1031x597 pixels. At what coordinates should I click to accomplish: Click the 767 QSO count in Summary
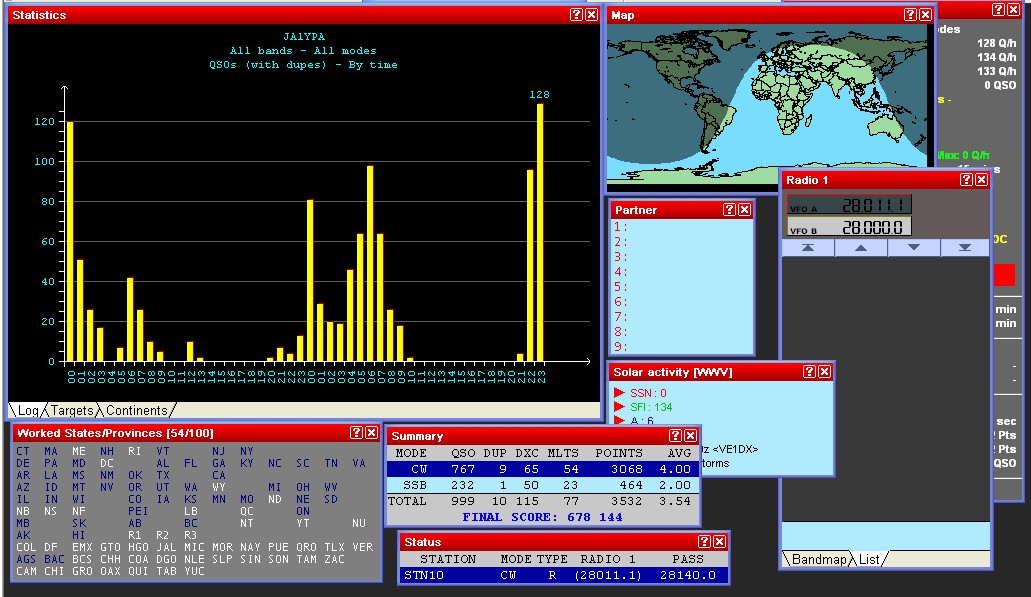[x=463, y=469]
